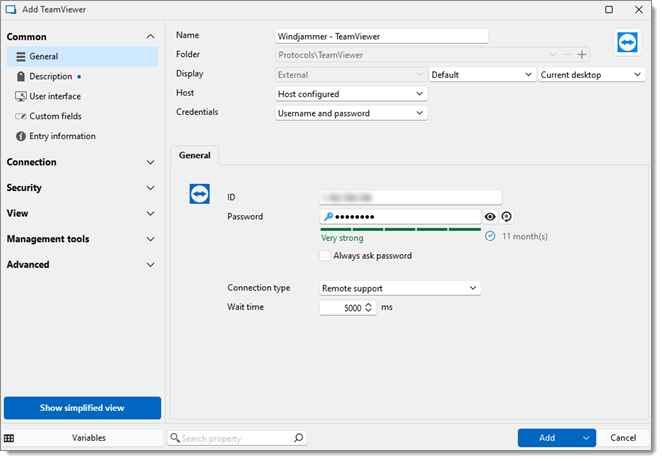This screenshot has height=461, width=662.
Task: Enable Always ask password checkbox
Action: coord(325,256)
